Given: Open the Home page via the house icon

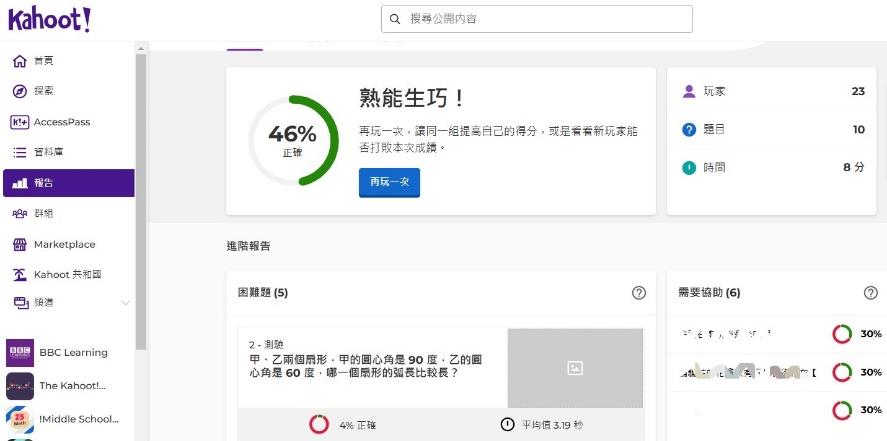Looking at the screenshot, I should click(20, 61).
